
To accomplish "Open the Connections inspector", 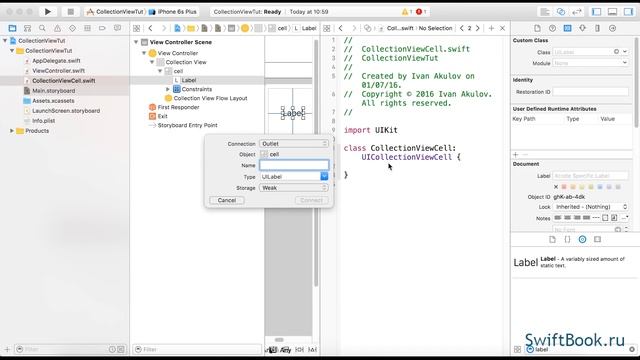I will 612,28.
